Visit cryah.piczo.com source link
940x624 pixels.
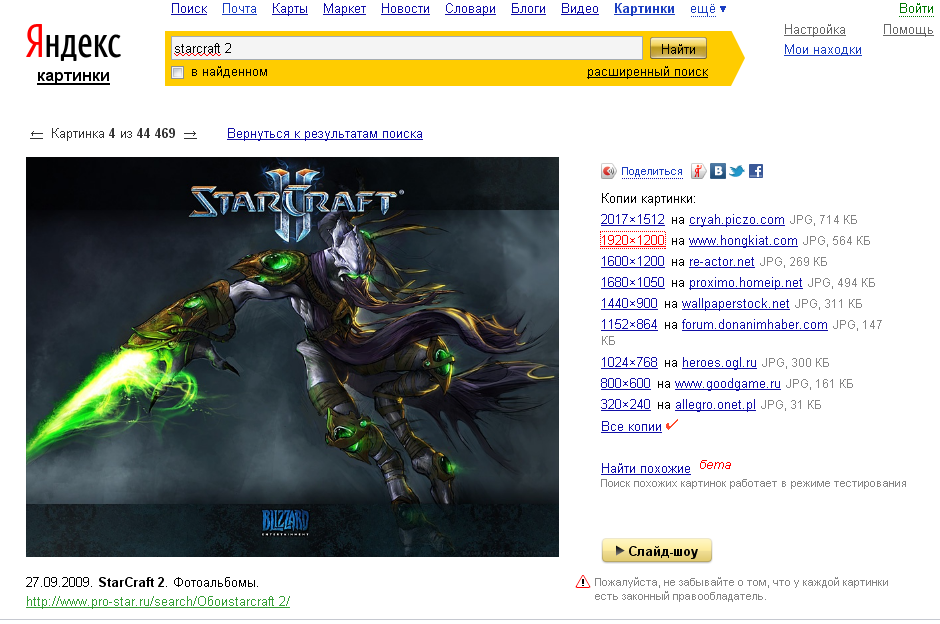pyautogui.click(x=737, y=219)
